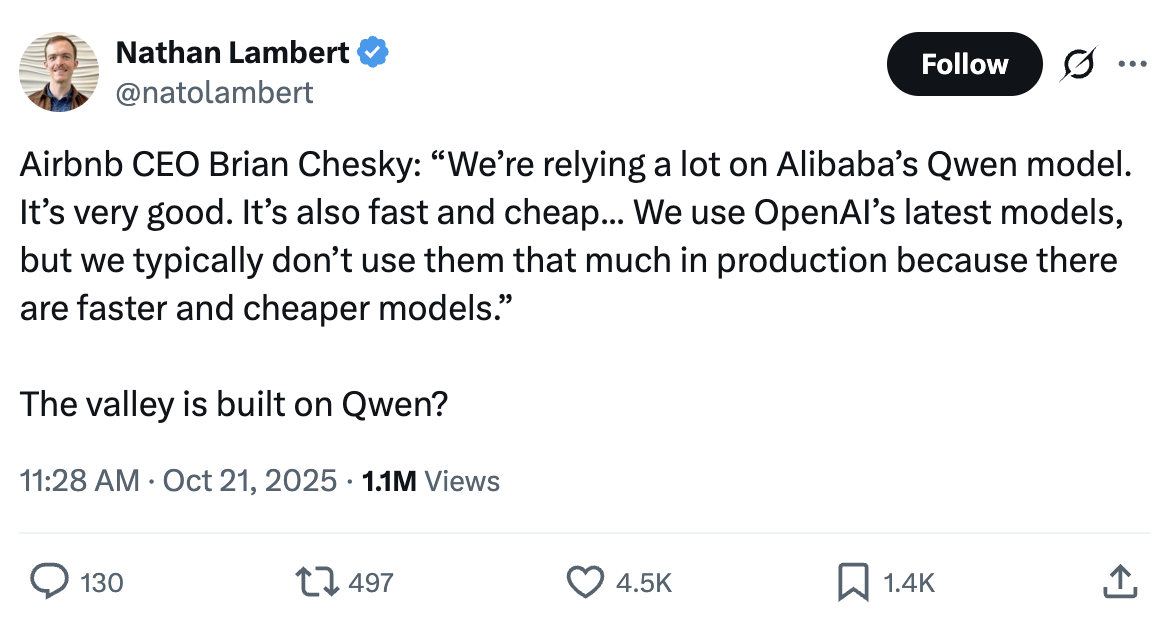Like the tweet with the heart icon

point(585,582)
